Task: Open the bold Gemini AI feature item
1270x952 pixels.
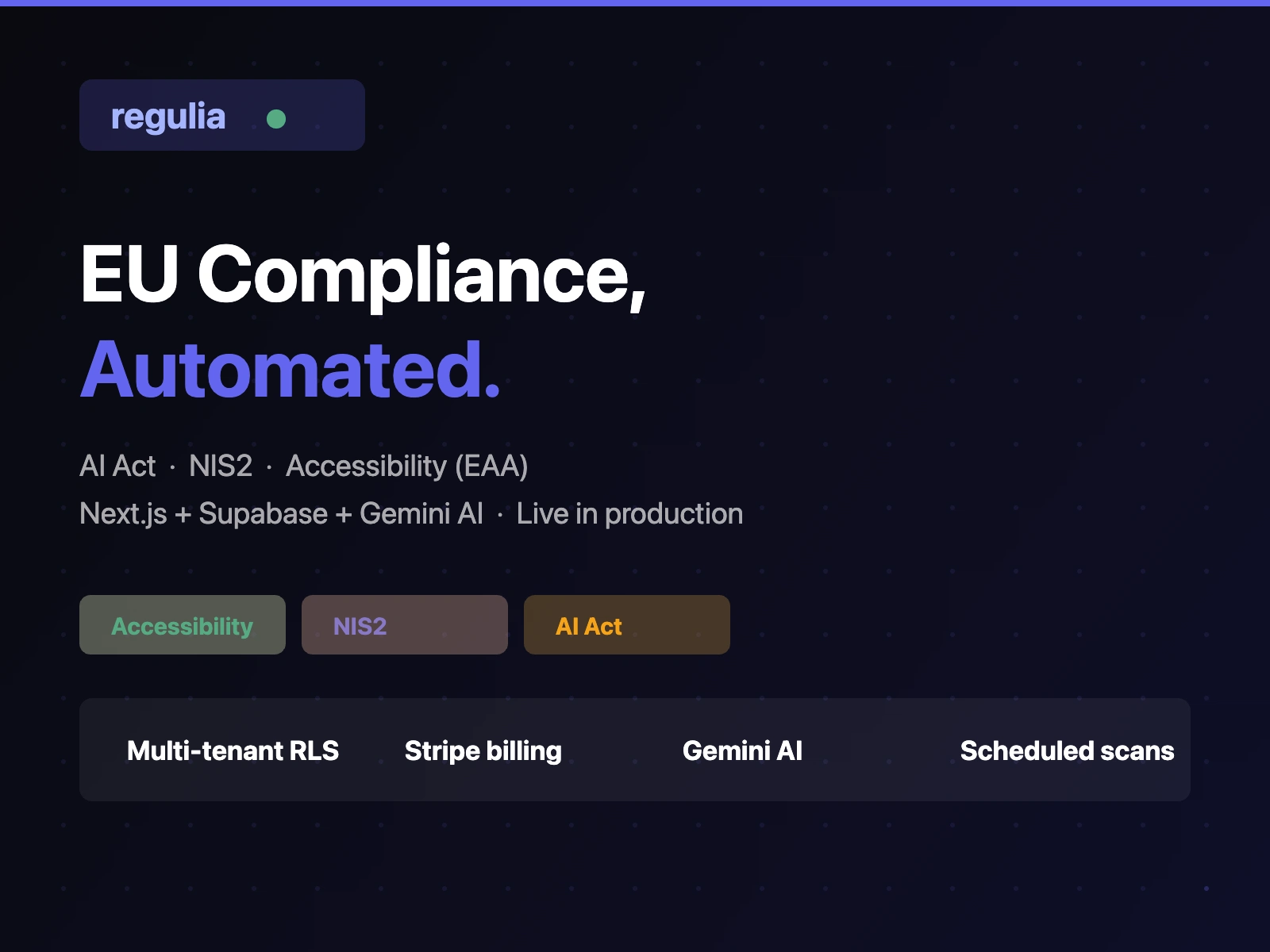Action: point(742,750)
